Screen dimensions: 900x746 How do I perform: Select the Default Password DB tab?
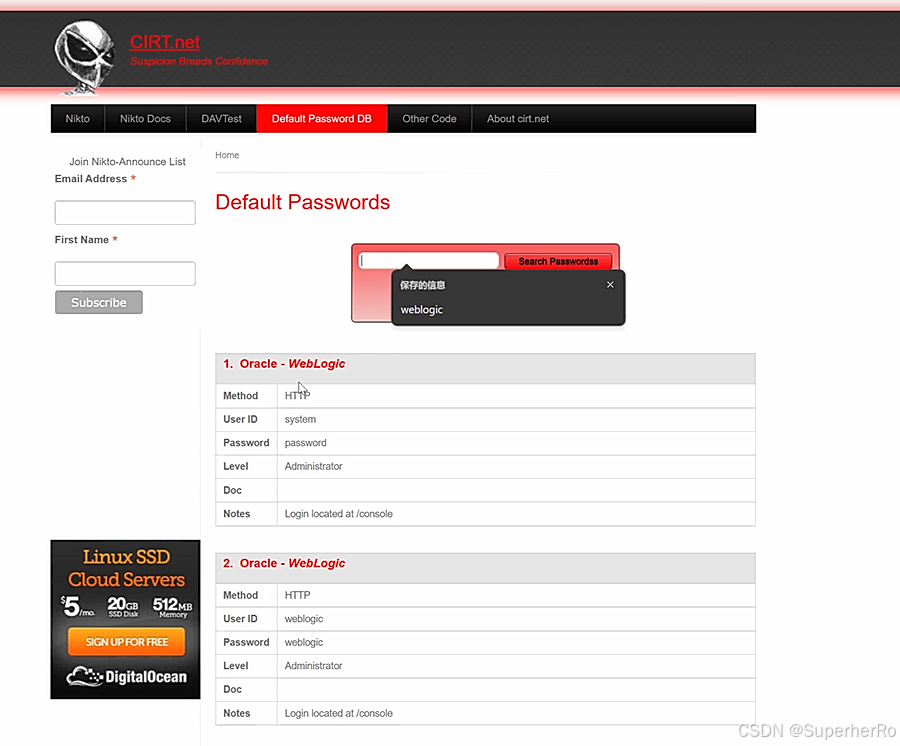click(321, 119)
